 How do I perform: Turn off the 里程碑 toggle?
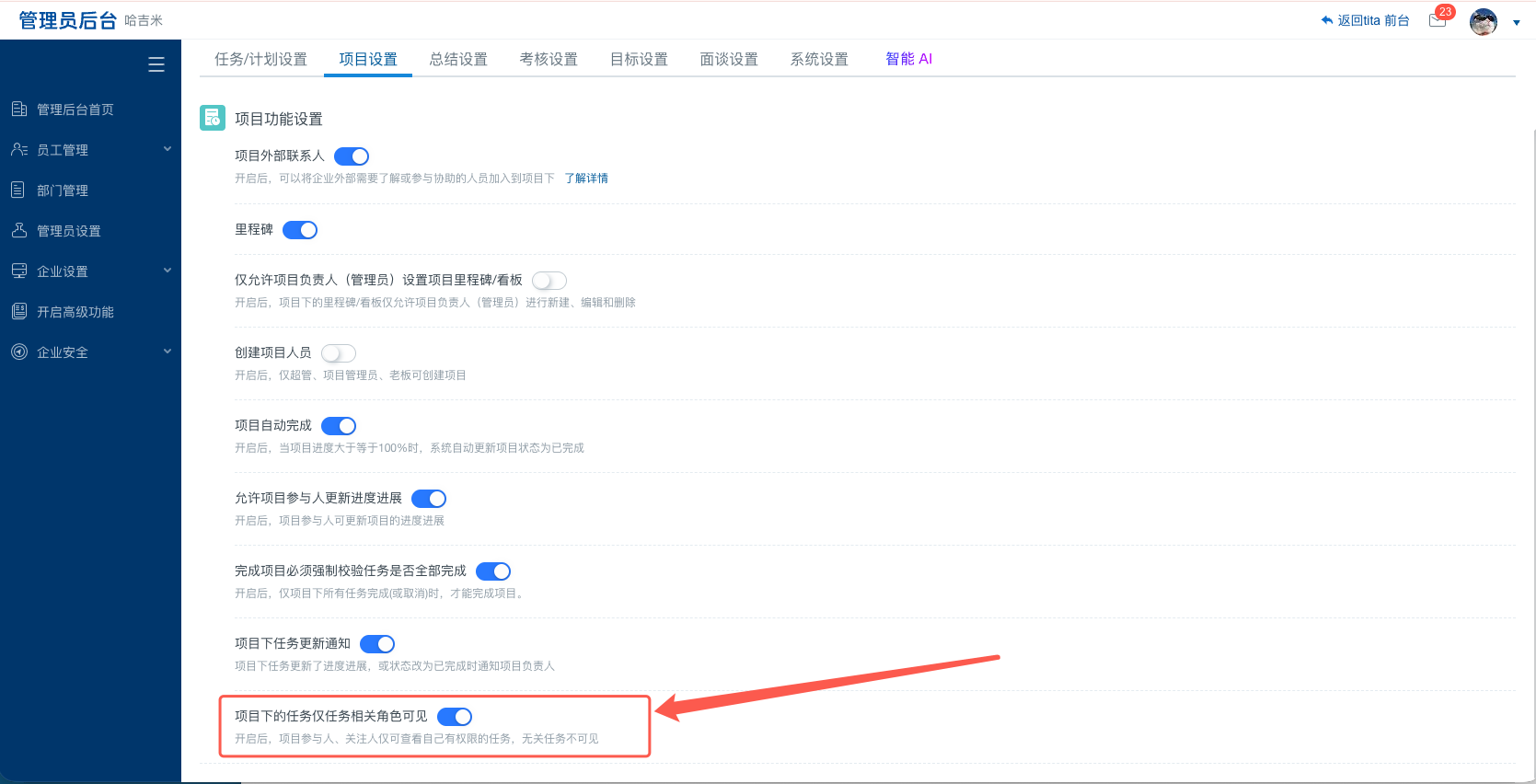(300, 230)
